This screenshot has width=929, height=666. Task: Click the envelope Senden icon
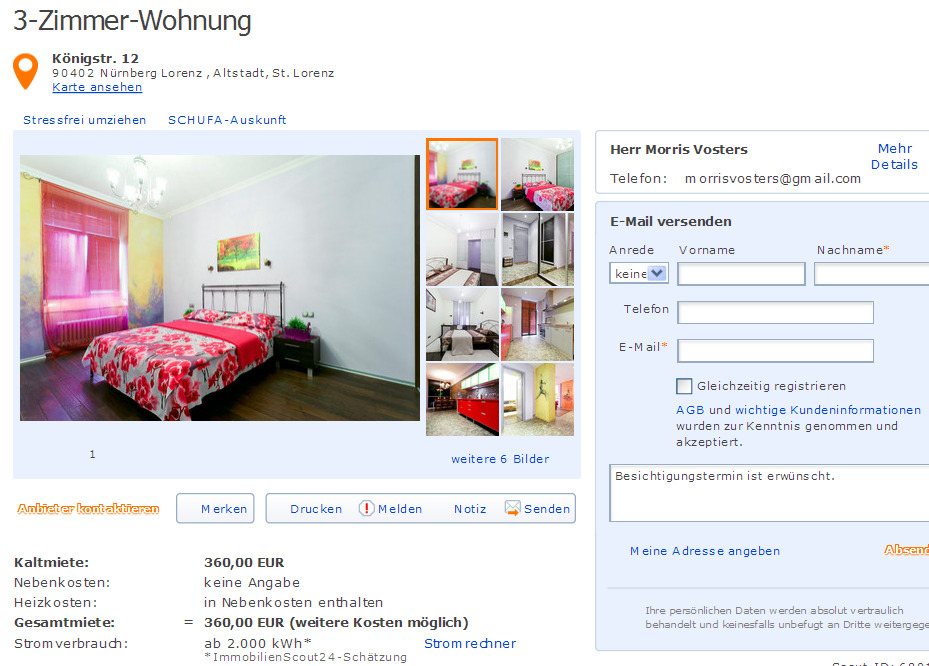[x=512, y=508]
